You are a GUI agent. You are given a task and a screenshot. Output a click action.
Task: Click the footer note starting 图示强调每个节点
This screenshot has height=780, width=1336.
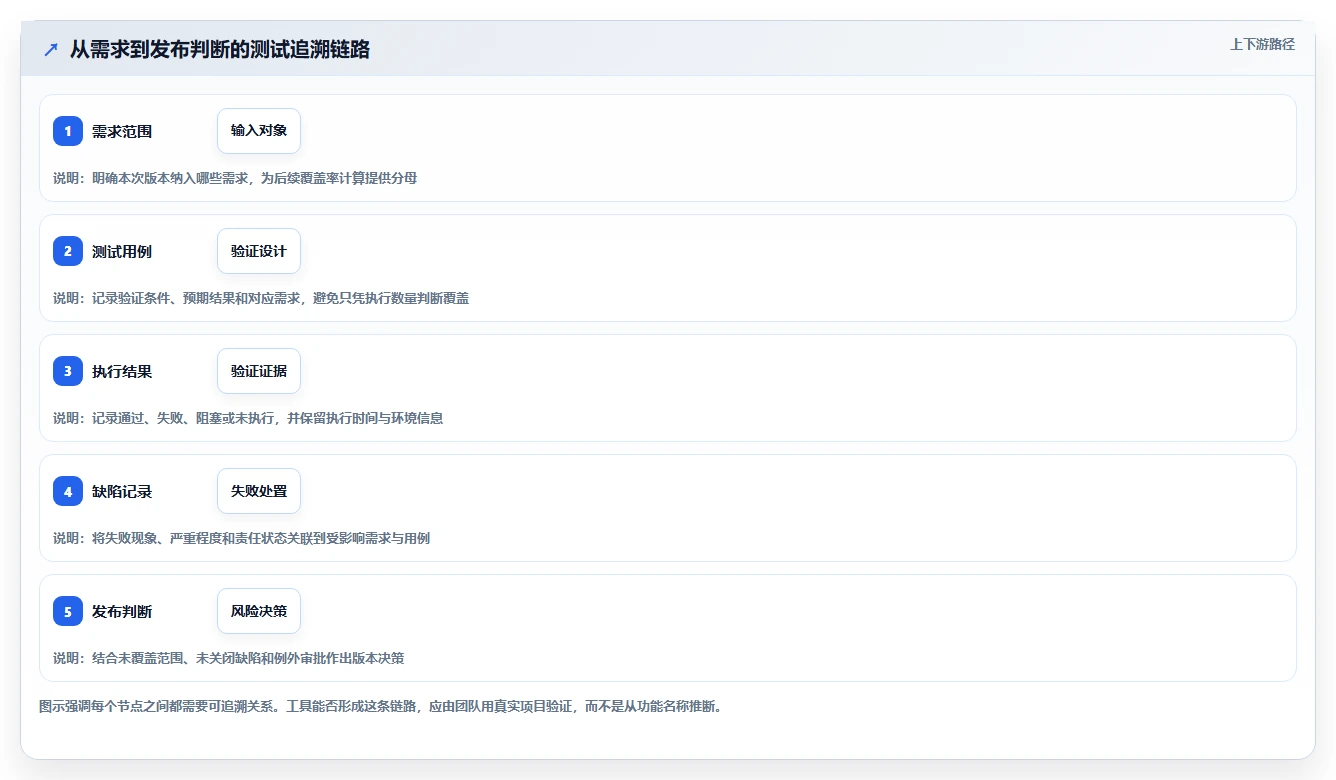coord(381,706)
